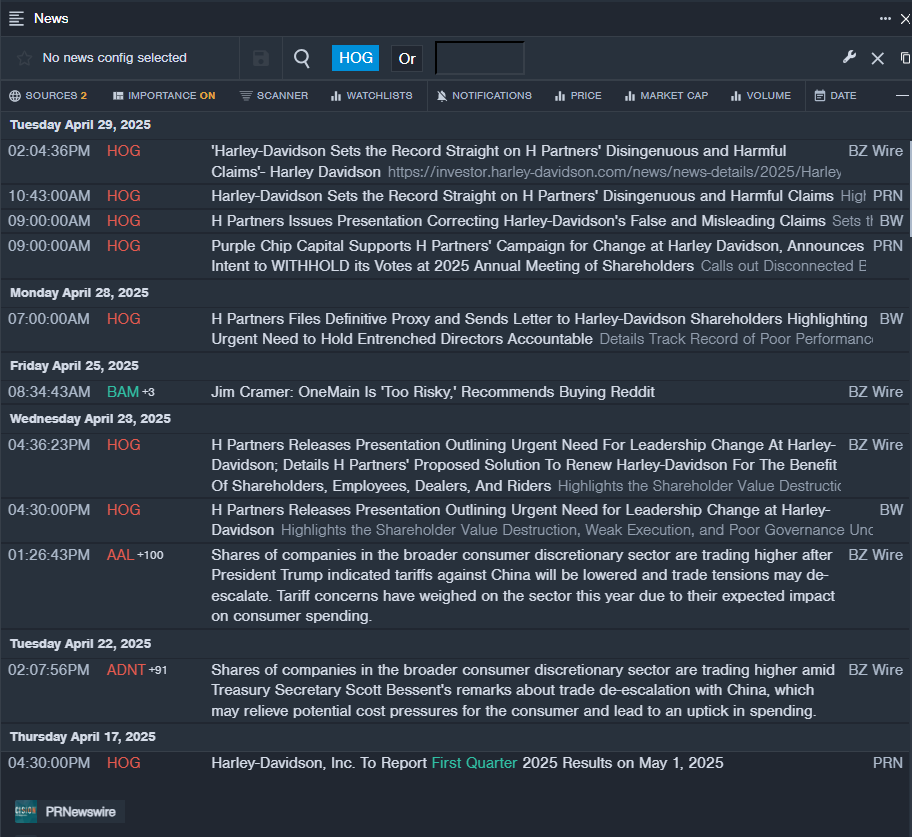
Task: Open the Notifications filter
Action: (x=484, y=96)
